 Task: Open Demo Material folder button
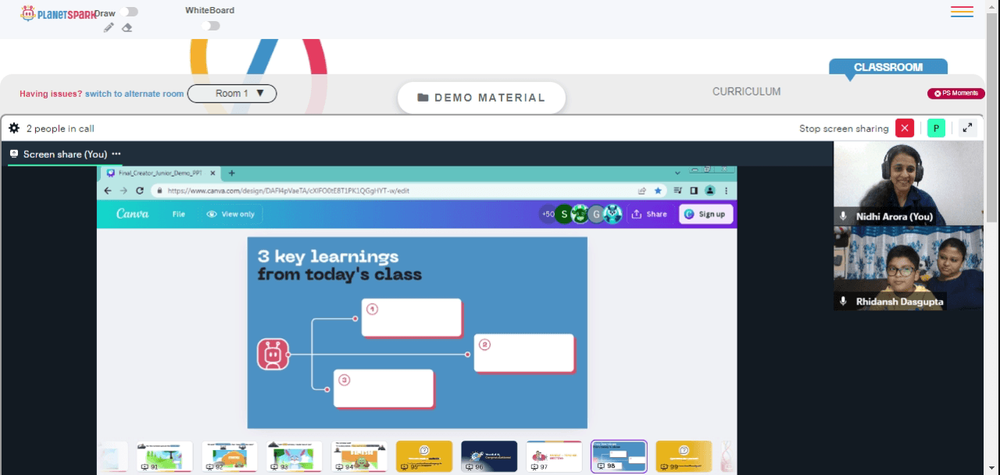point(482,98)
